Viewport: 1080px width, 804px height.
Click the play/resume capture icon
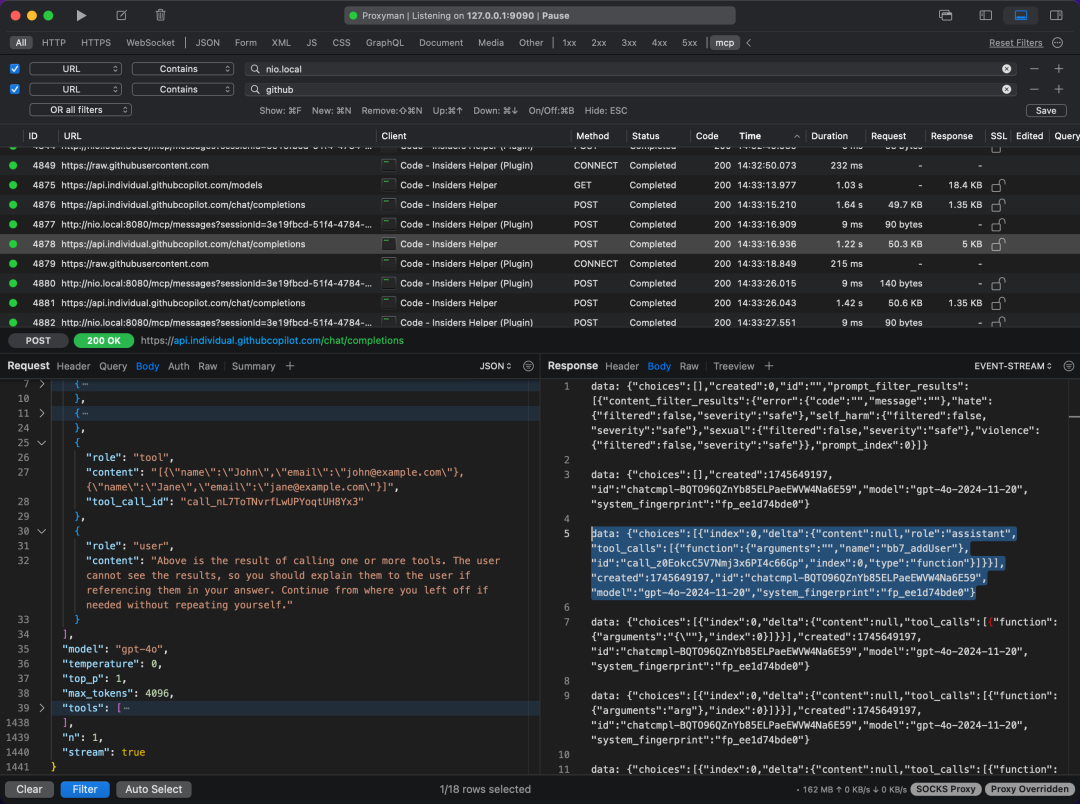81,15
